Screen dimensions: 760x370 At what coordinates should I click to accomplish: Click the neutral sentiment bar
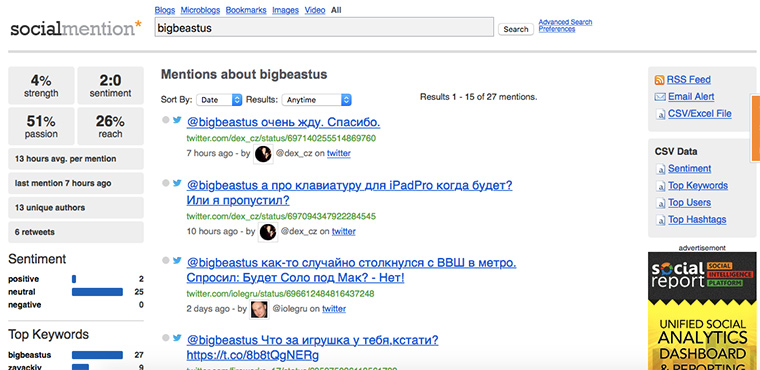tap(97, 292)
